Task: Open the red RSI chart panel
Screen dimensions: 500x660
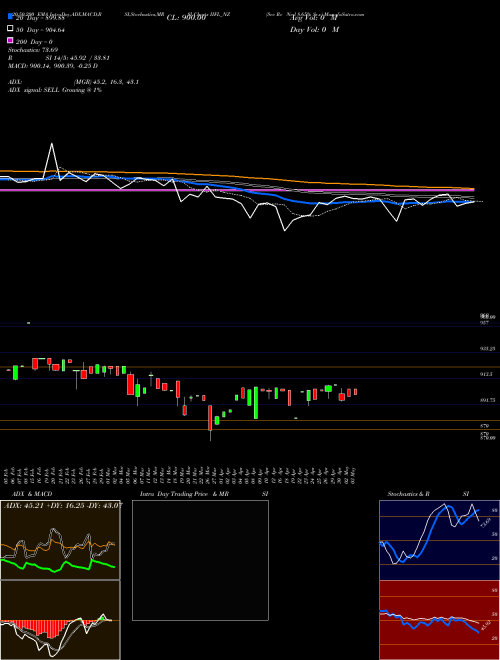Action: [x=439, y=620]
